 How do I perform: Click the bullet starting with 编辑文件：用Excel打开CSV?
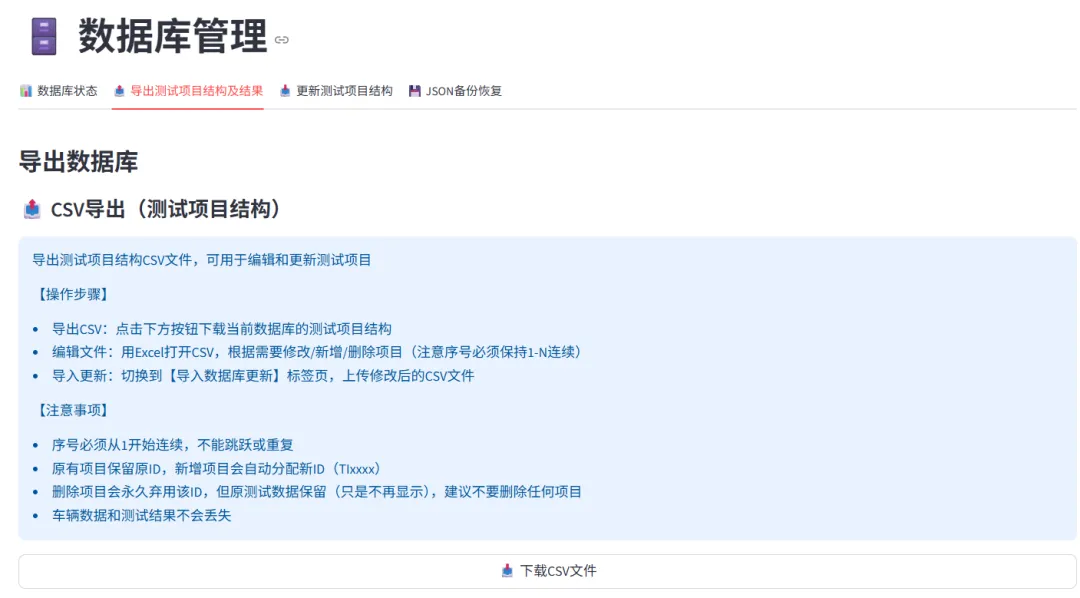point(317,352)
